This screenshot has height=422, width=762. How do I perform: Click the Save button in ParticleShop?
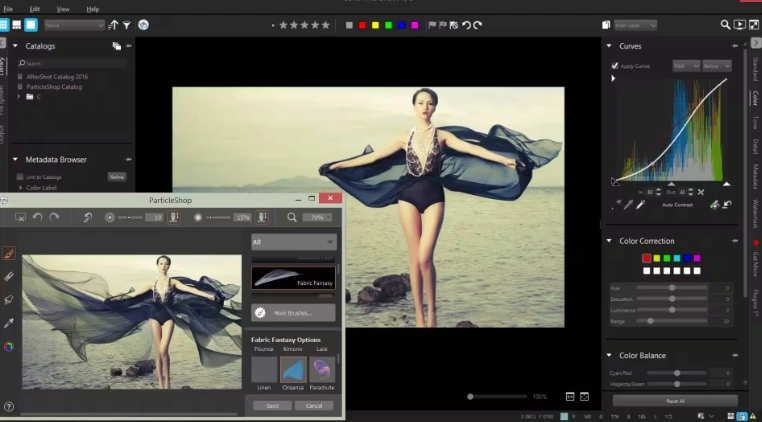273,405
